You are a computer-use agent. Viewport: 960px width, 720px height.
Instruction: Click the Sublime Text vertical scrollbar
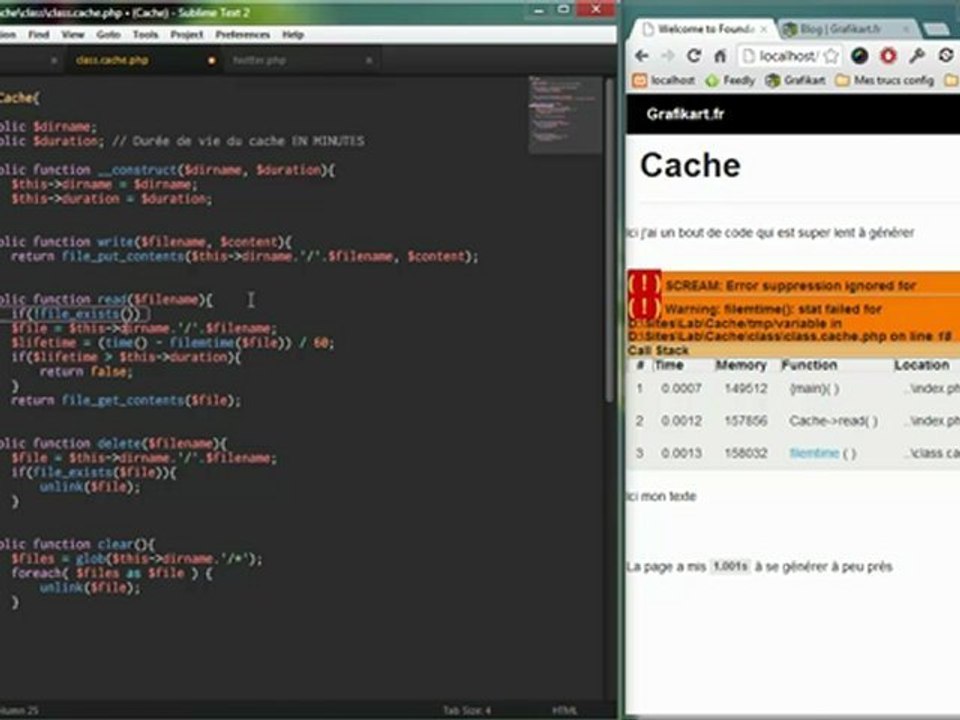[609, 239]
